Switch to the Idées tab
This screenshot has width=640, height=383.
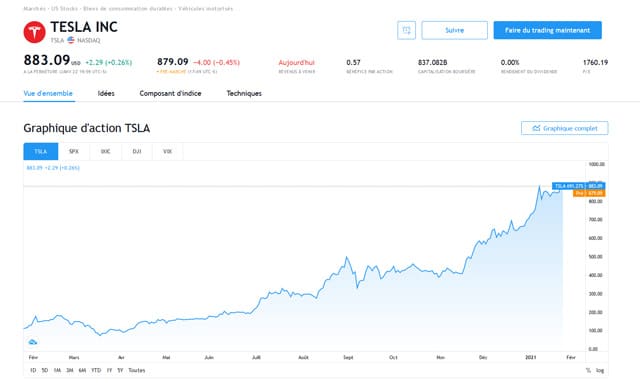click(x=106, y=94)
